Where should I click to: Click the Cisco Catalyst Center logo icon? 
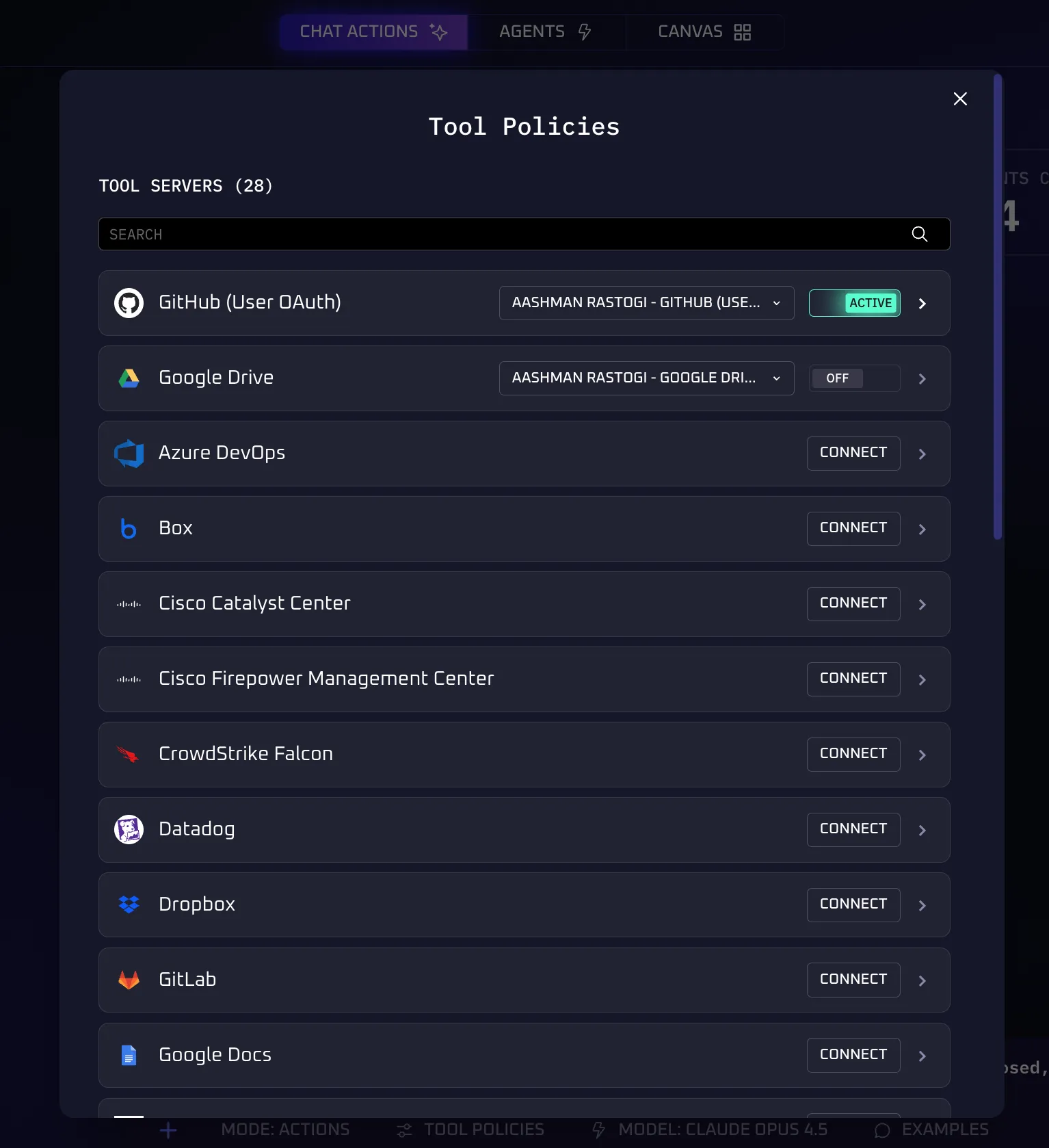pos(129,604)
